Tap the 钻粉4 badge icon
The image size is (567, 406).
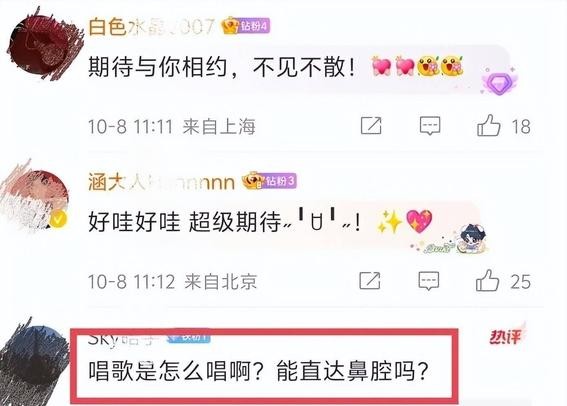click(x=246, y=26)
